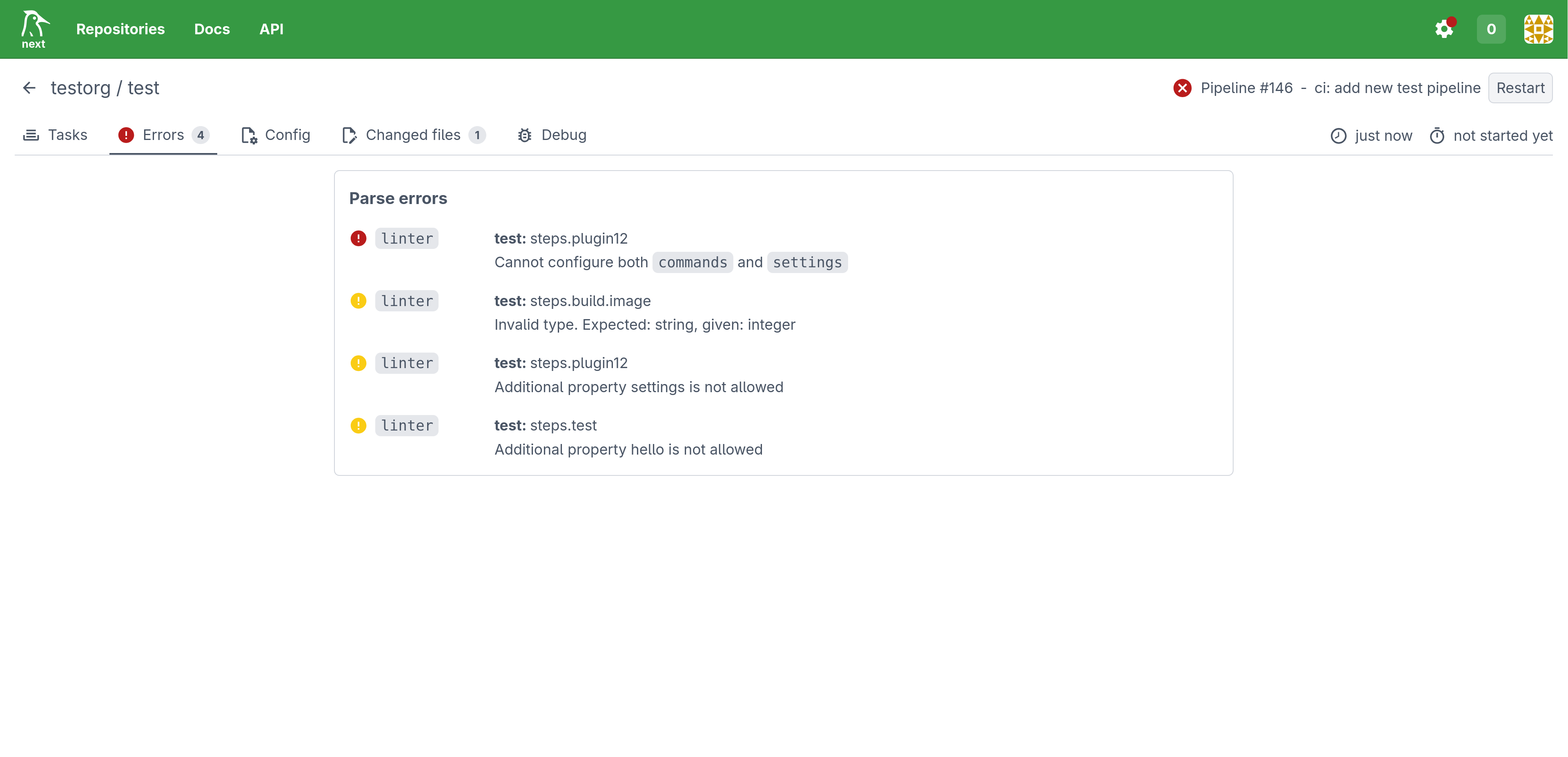Click the yellow warning icon for steps.test
Image resolution: width=1568 pixels, height=757 pixels.
(x=359, y=425)
